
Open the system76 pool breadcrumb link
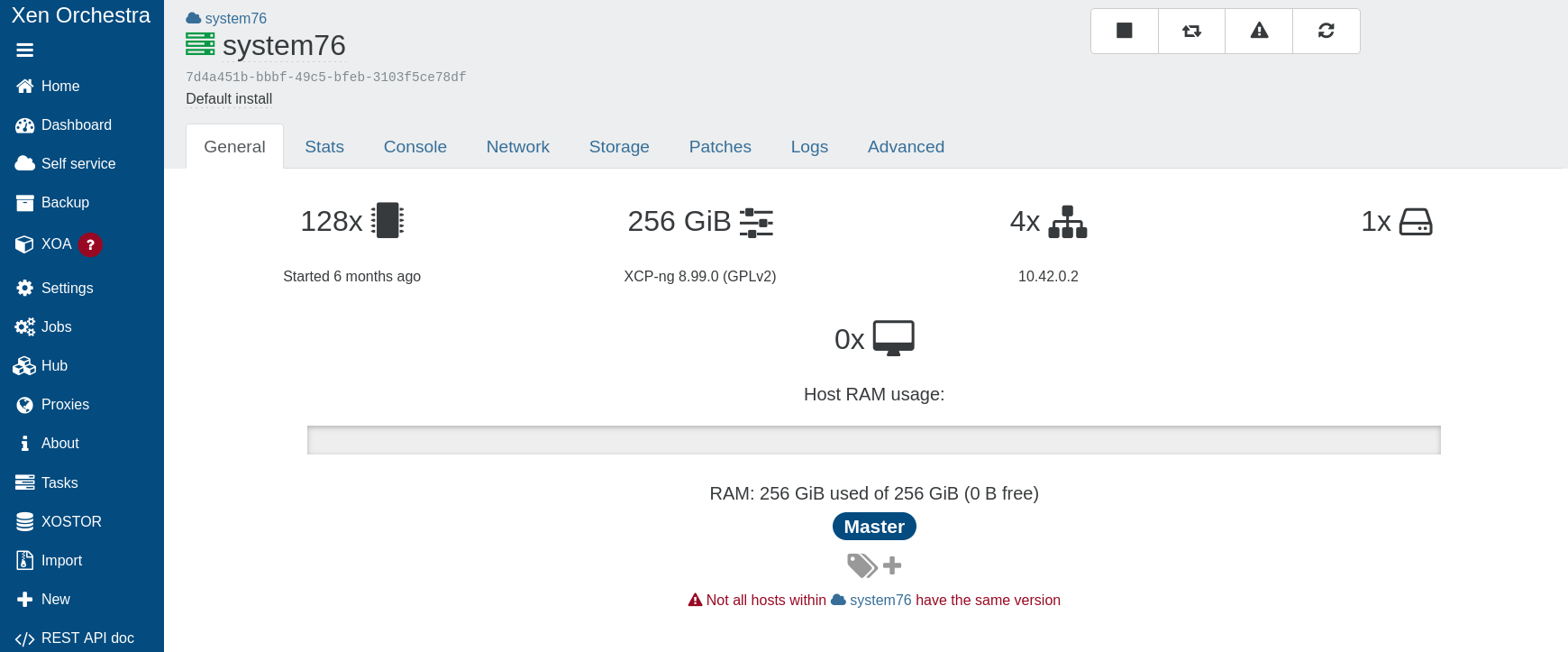pyautogui.click(x=235, y=19)
